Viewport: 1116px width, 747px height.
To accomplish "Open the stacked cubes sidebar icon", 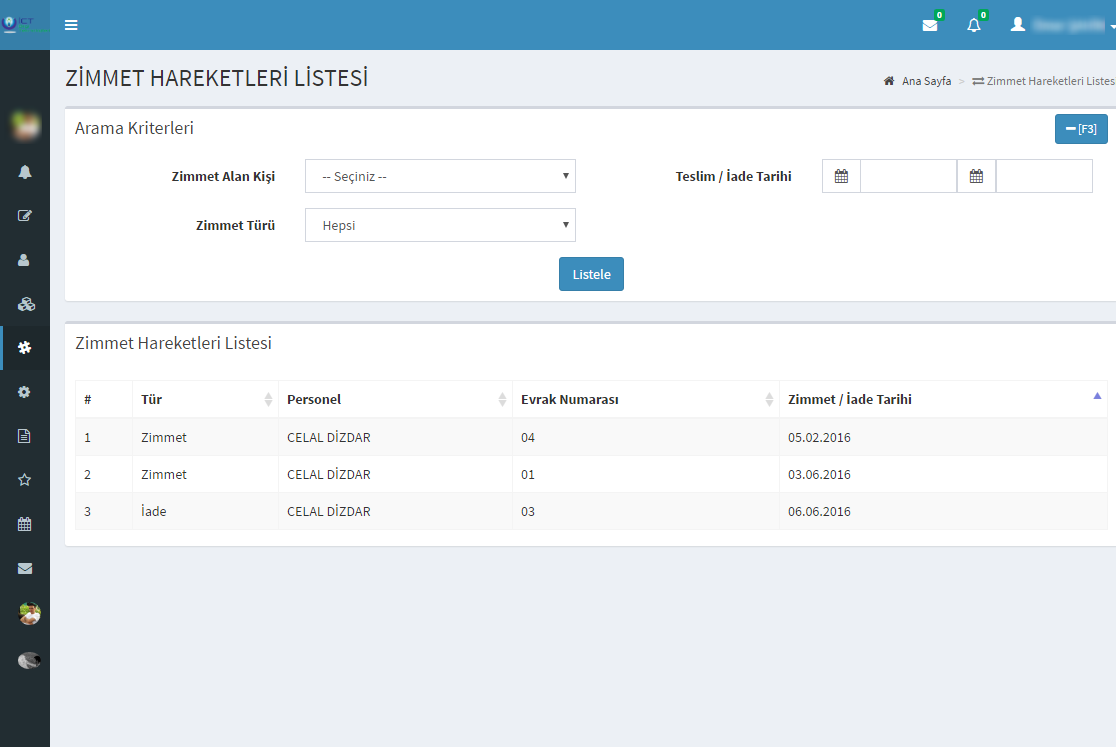I will point(25,304).
